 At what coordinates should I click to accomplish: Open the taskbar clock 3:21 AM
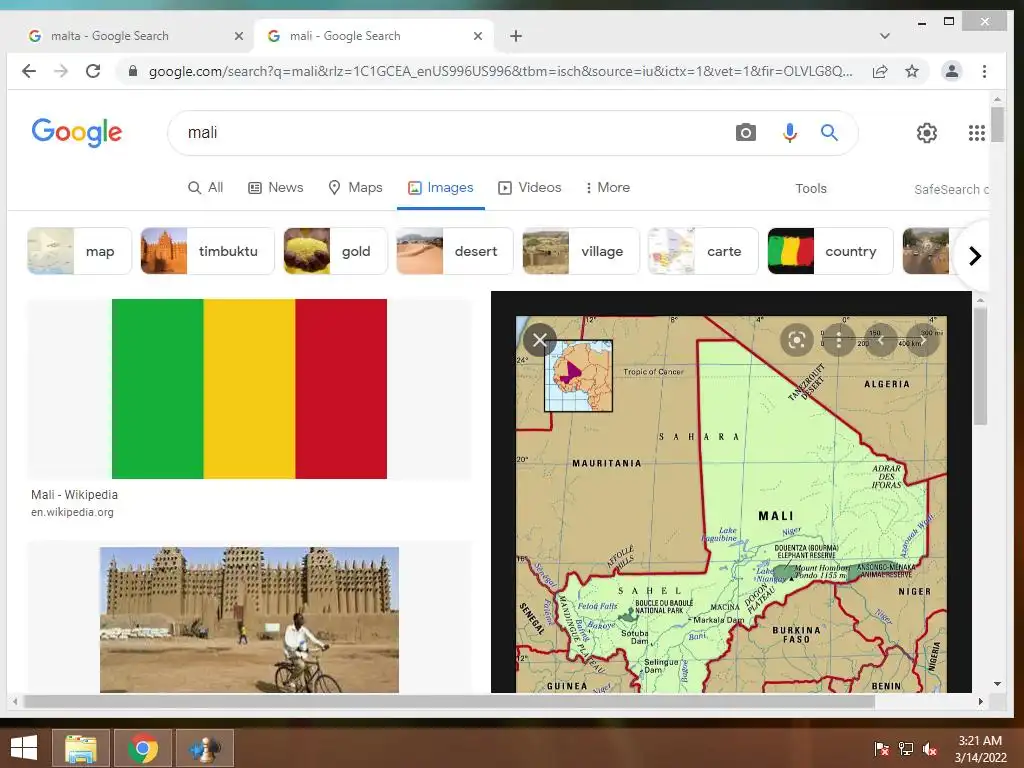(x=980, y=749)
